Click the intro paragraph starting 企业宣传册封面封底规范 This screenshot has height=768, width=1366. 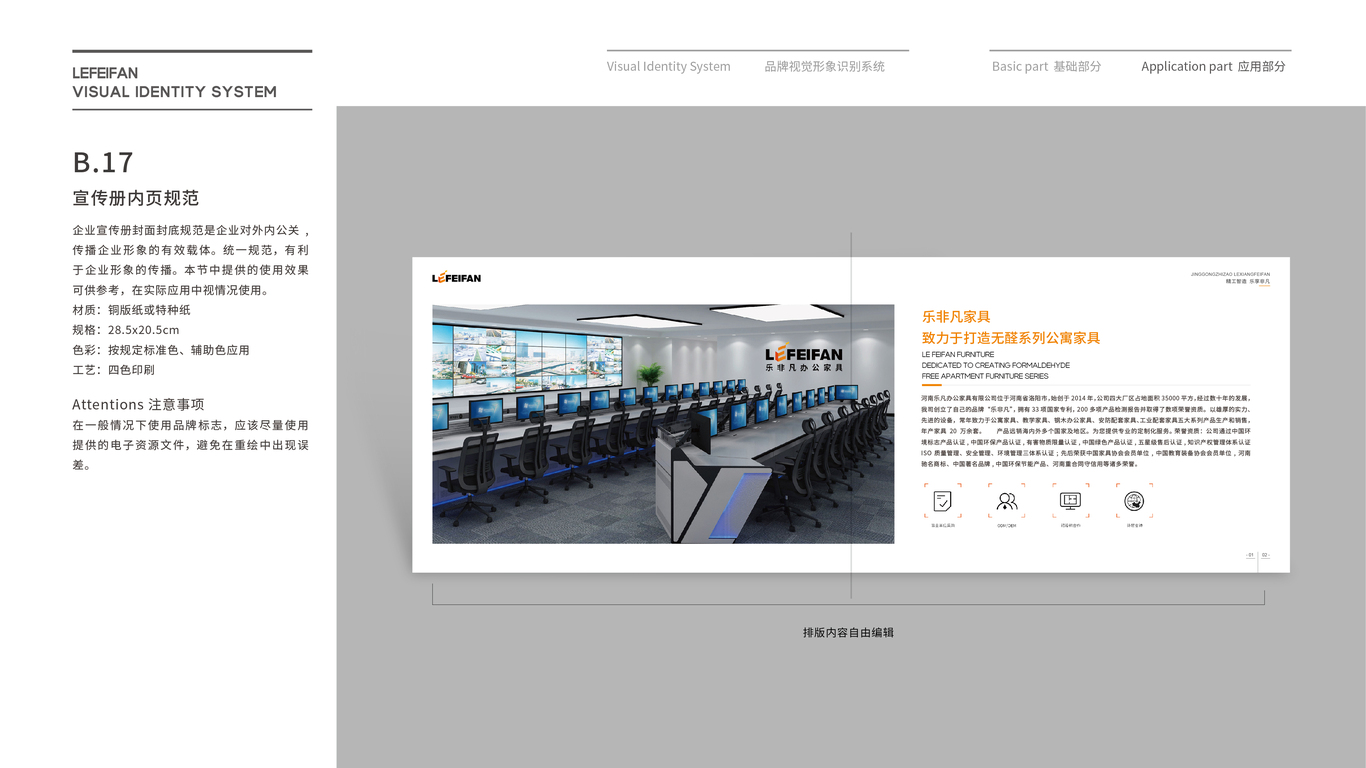[191, 260]
